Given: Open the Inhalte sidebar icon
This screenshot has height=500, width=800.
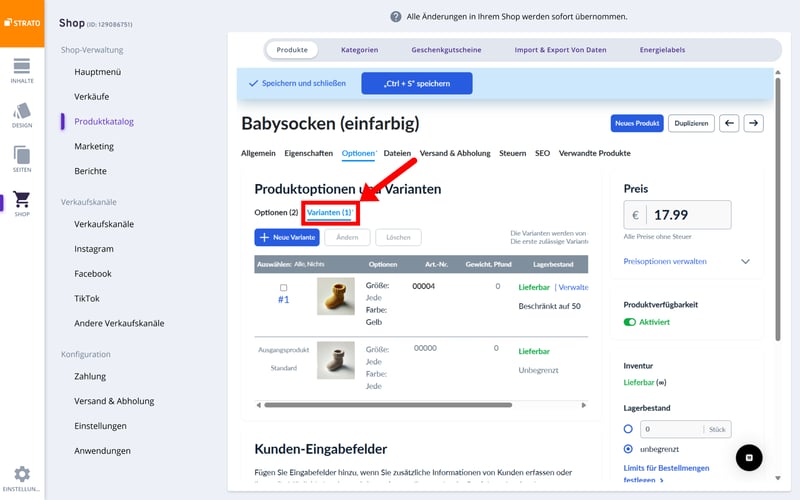Looking at the screenshot, I should coord(22,70).
